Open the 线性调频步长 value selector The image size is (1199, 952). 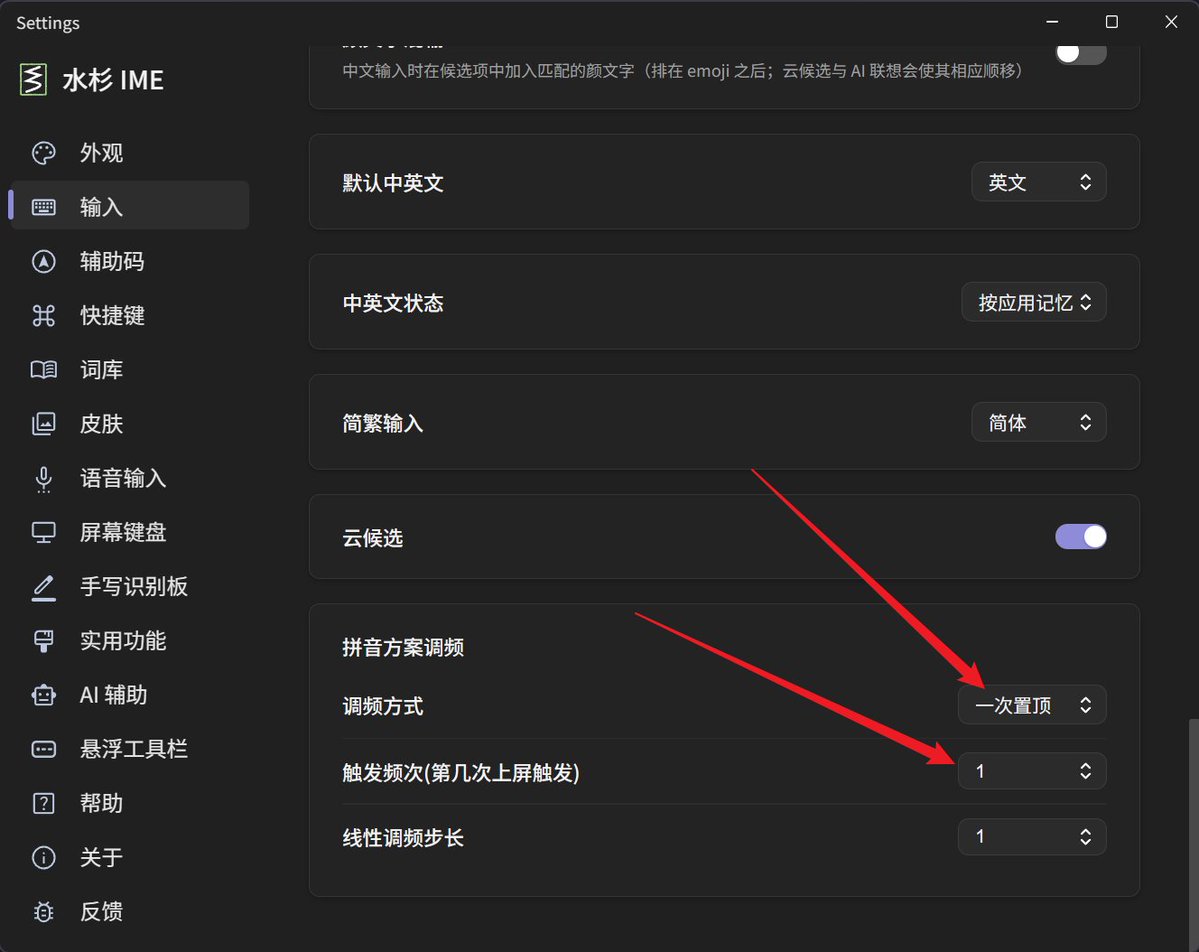click(1032, 837)
